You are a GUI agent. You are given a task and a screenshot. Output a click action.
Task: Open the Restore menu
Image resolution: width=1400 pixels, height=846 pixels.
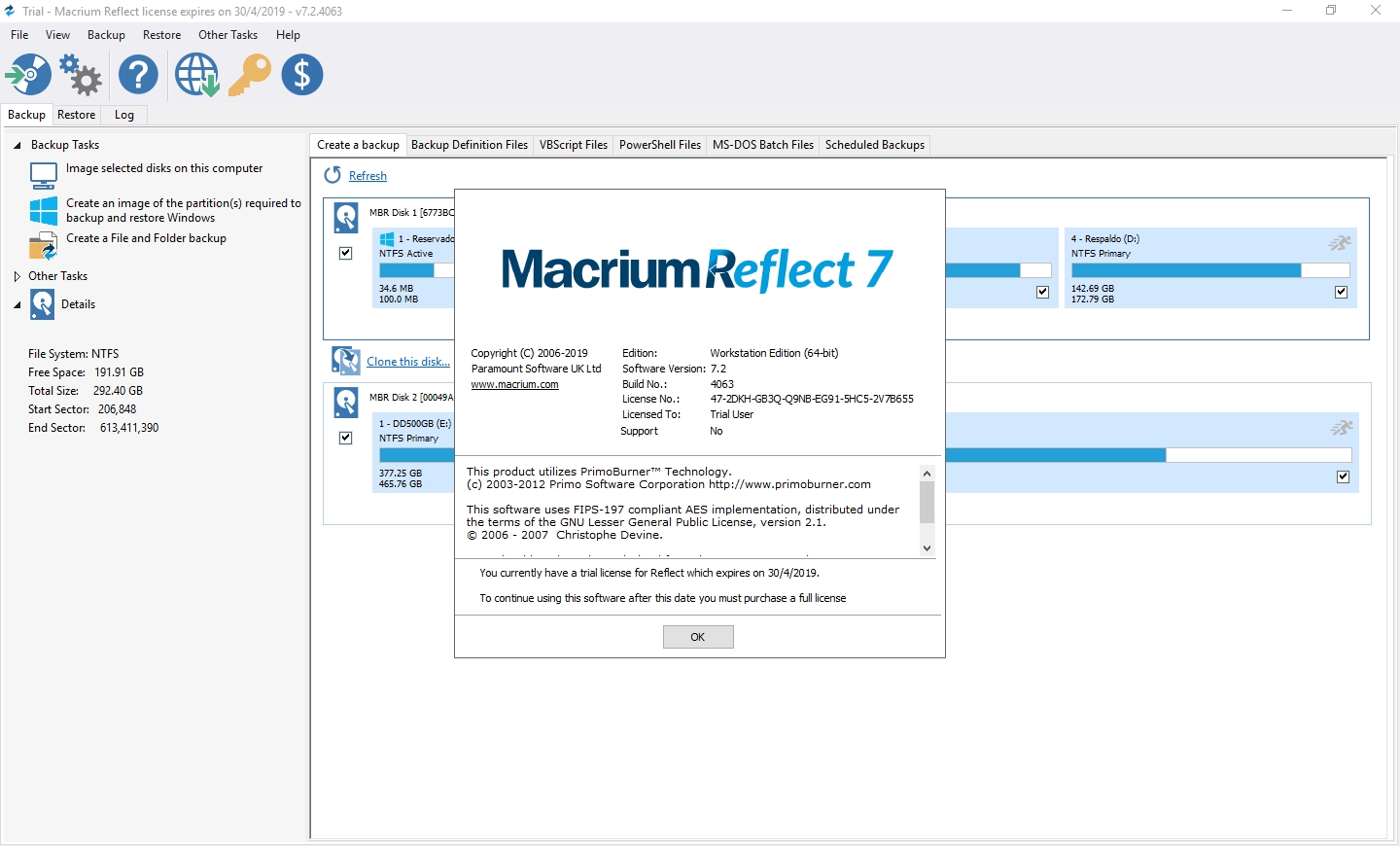pyautogui.click(x=161, y=35)
